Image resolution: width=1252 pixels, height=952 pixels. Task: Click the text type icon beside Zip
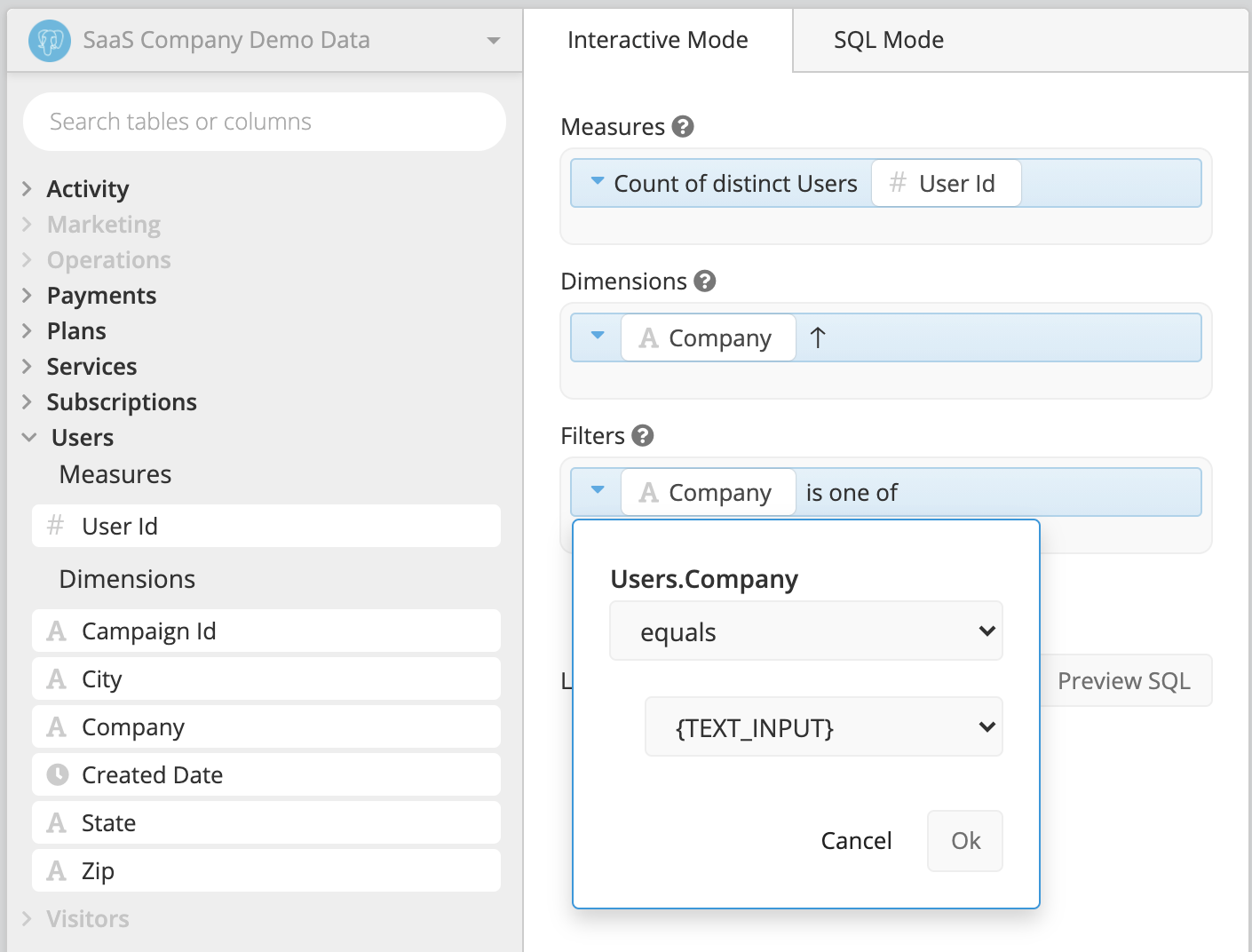pyautogui.click(x=57, y=871)
